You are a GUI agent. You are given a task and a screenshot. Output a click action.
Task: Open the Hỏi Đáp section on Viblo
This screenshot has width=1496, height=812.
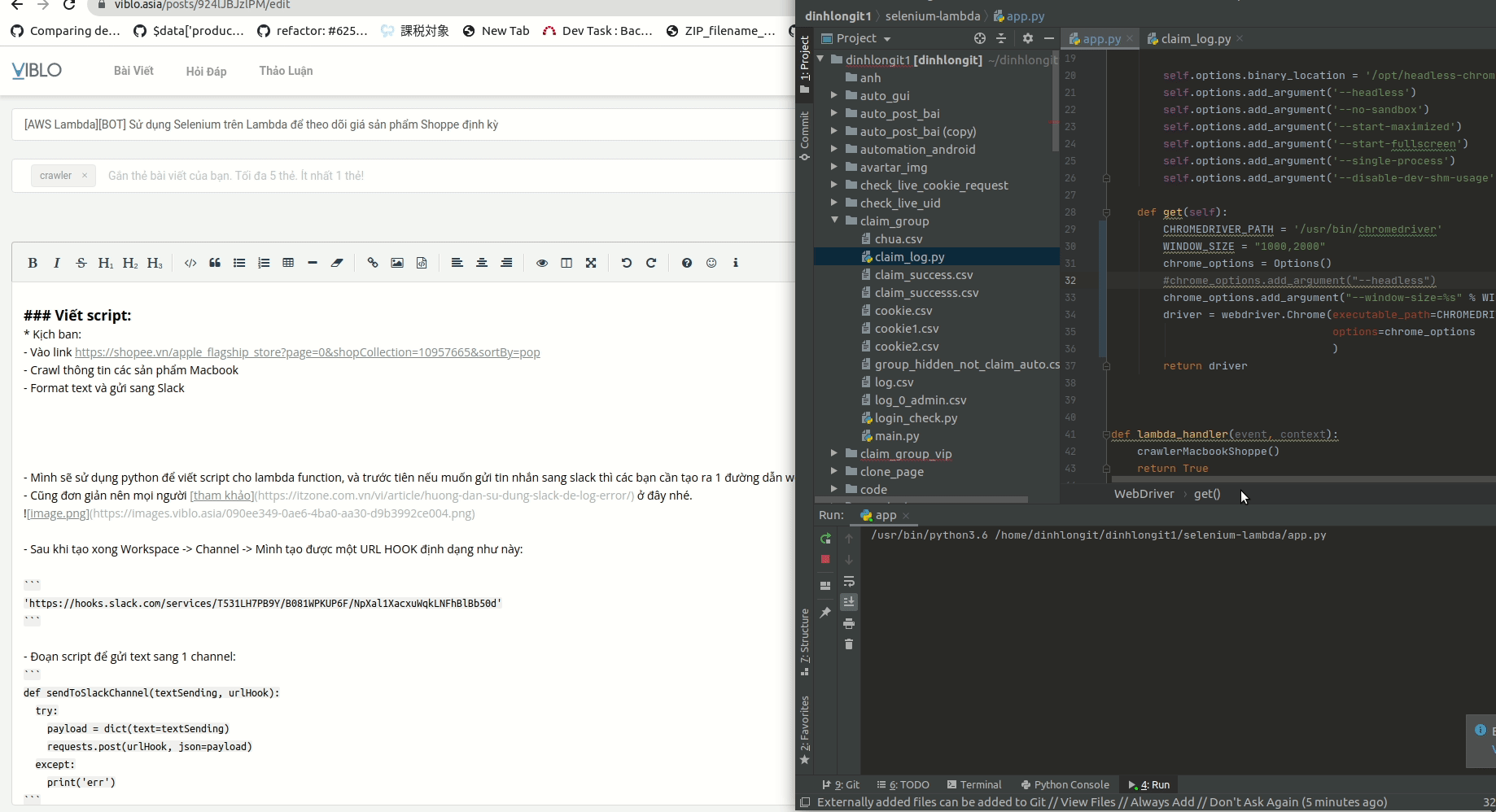206,72
